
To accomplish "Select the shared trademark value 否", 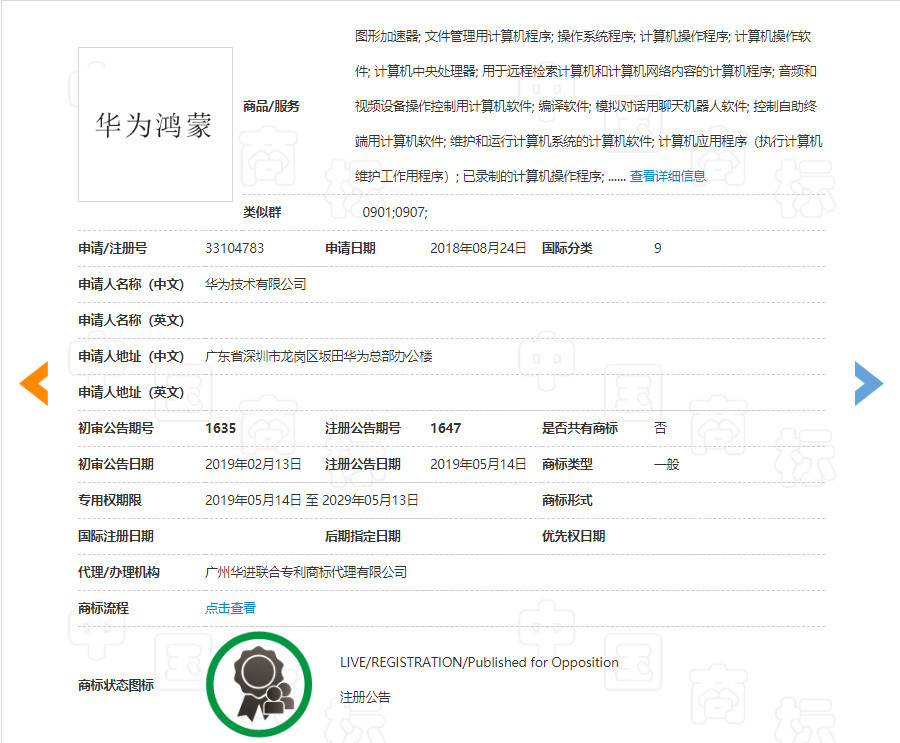I will point(660,428).
